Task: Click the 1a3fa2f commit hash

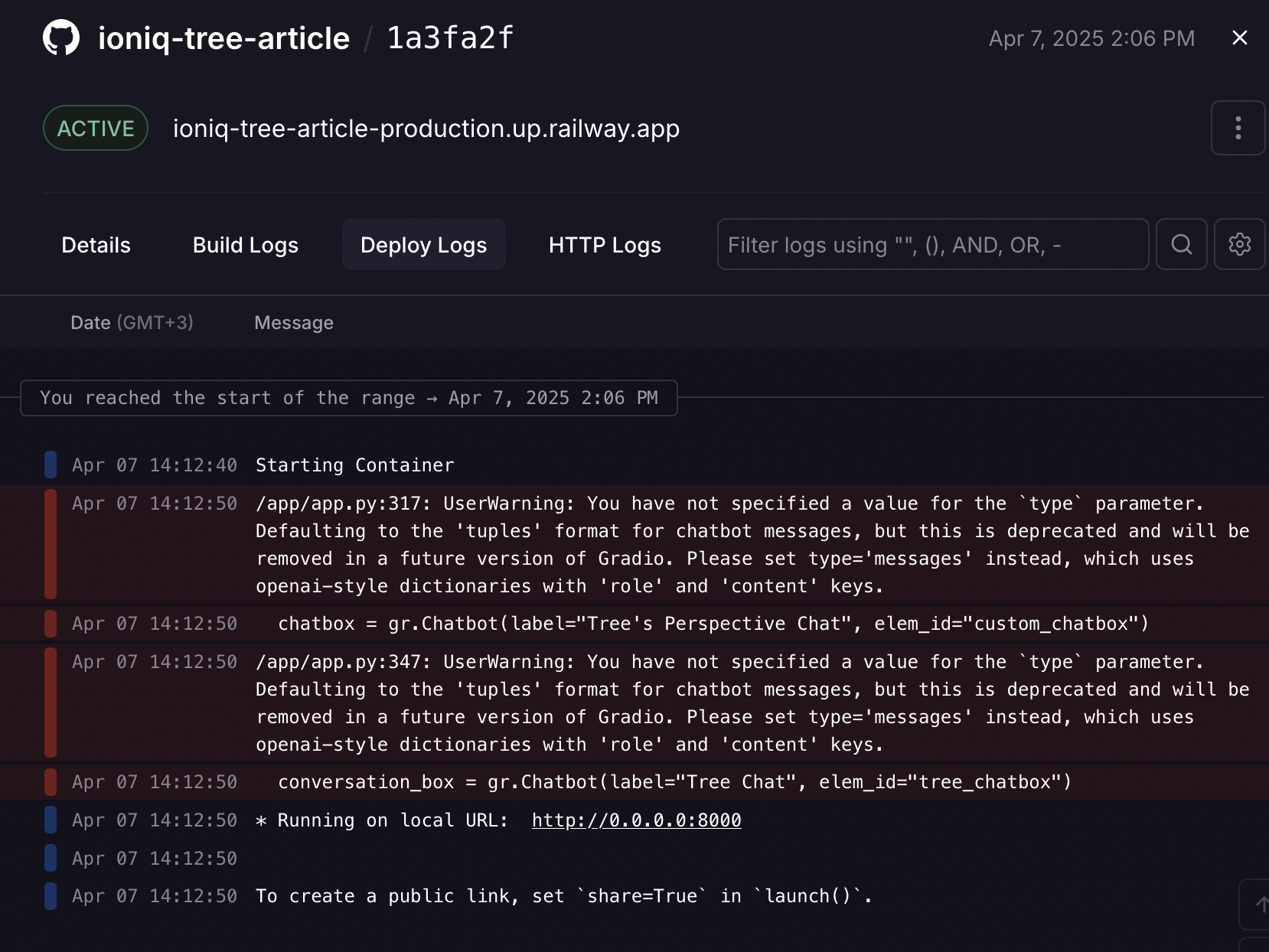Action: (x=450, y=38)
